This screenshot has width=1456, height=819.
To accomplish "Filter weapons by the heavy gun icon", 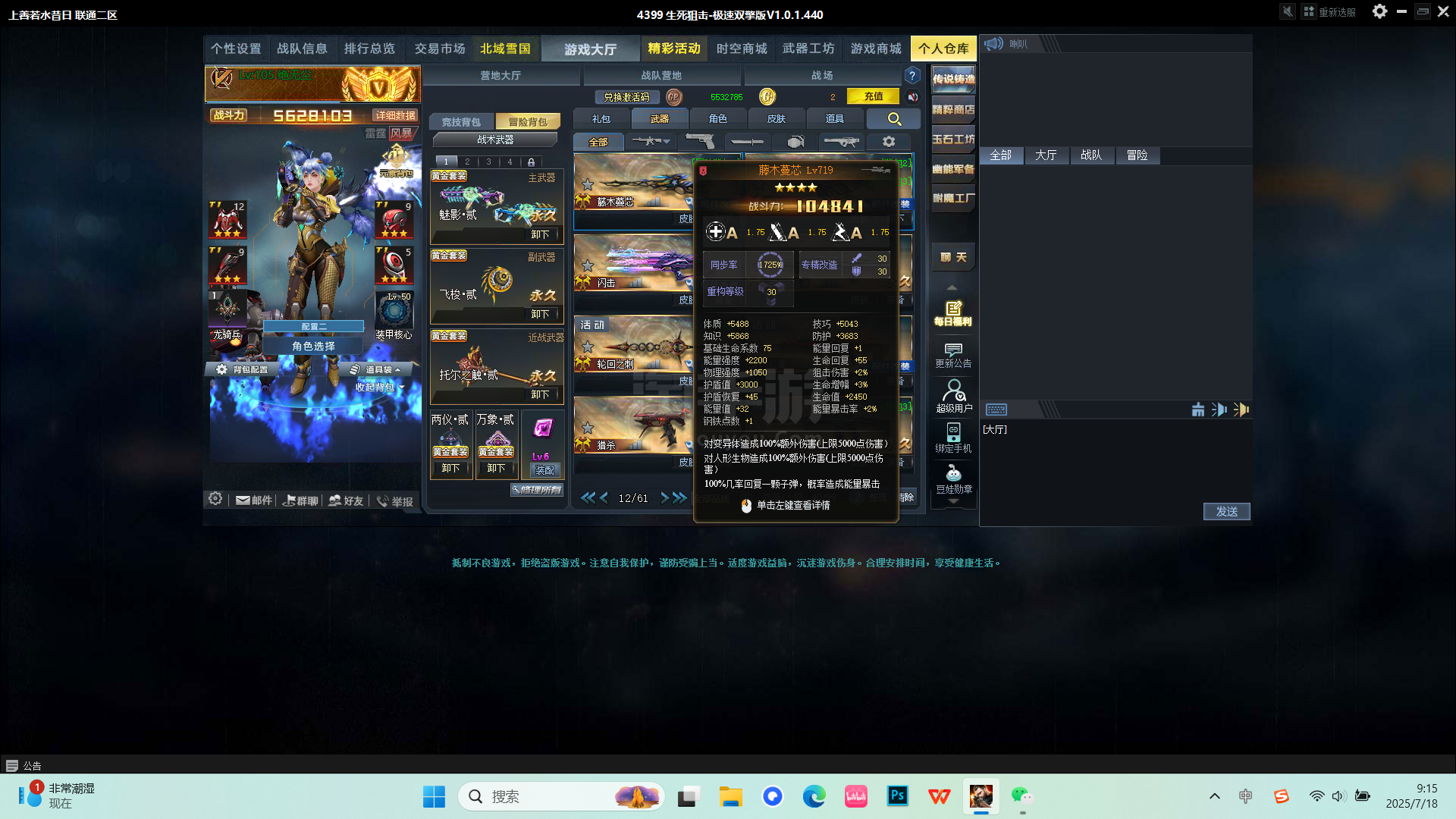I will coord(842,142).
